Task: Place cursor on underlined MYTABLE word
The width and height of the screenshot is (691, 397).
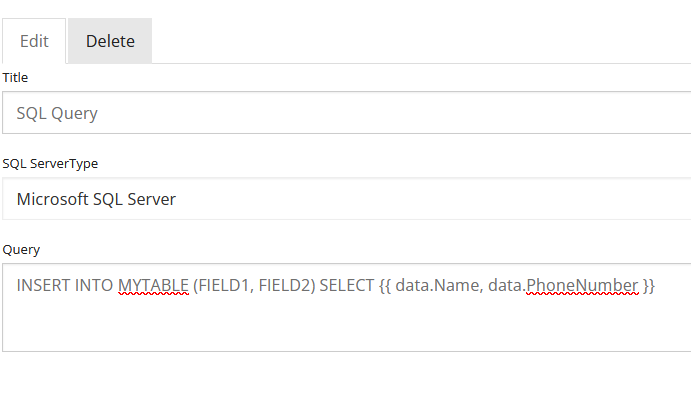Action: click(153, 286)
